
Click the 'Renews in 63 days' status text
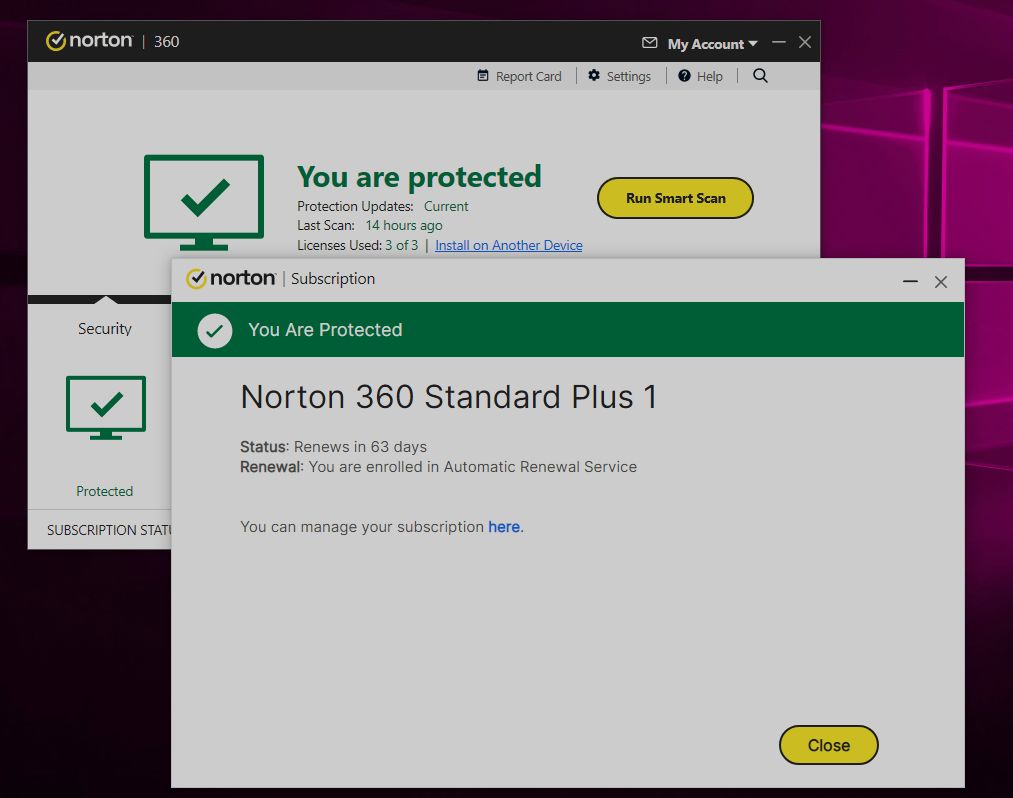(360, 446)
